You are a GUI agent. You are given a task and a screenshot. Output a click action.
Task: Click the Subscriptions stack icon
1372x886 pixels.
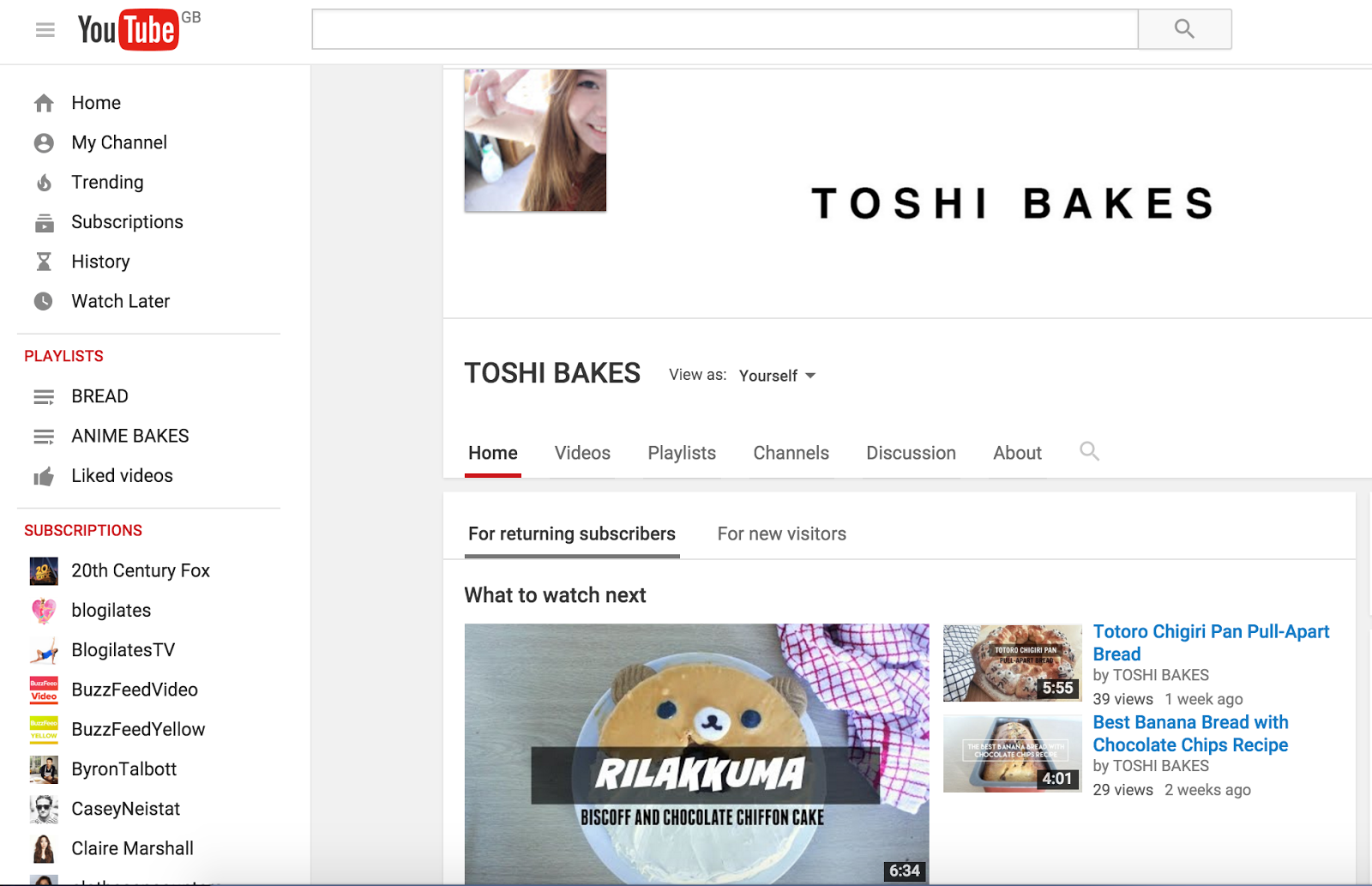pos(44,223)
